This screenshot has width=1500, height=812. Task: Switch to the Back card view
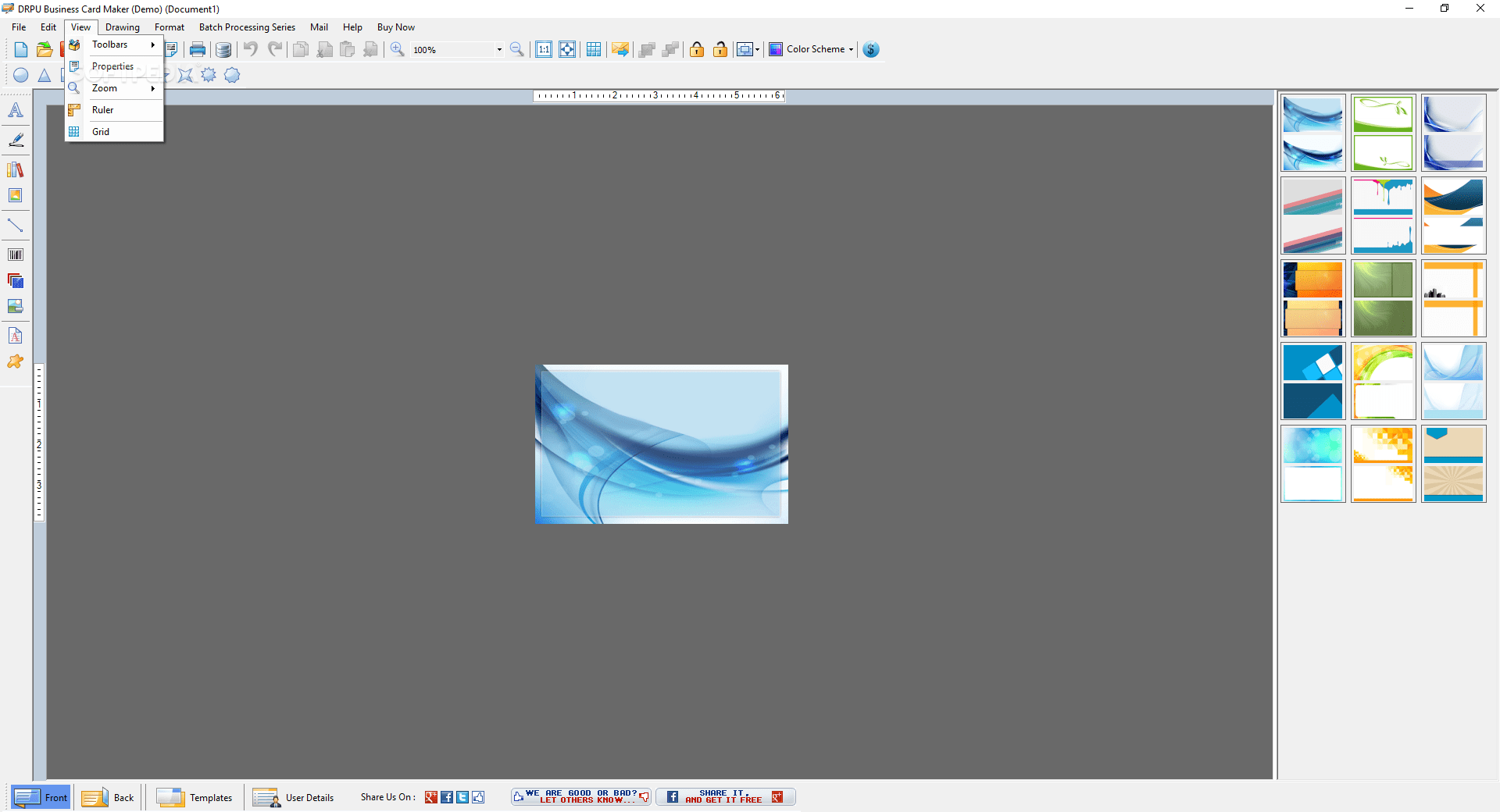point(109,797)
